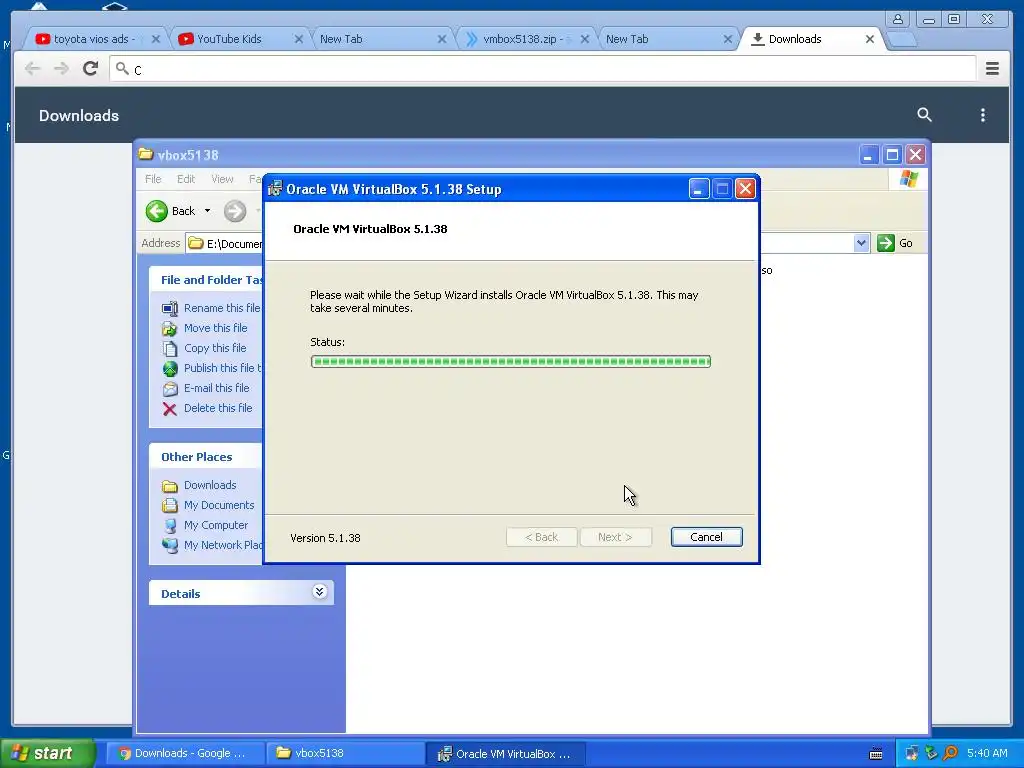Viewport: 1024px width, 768px height.
Task: Open File menu in vbox5138 window
Action: click(x=153, y=179)
